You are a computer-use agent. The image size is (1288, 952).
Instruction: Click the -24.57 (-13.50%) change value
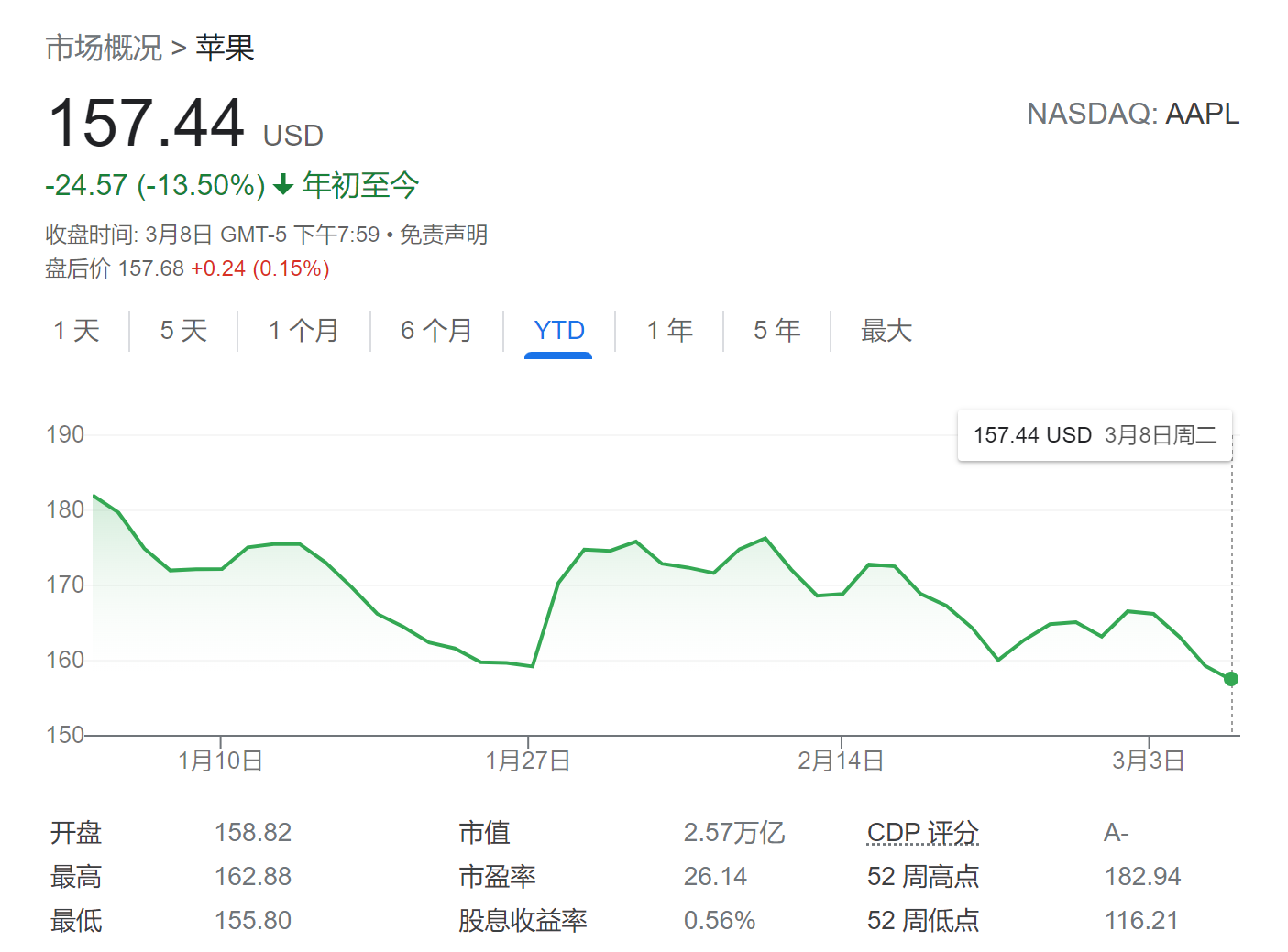(x=155, y=185)
